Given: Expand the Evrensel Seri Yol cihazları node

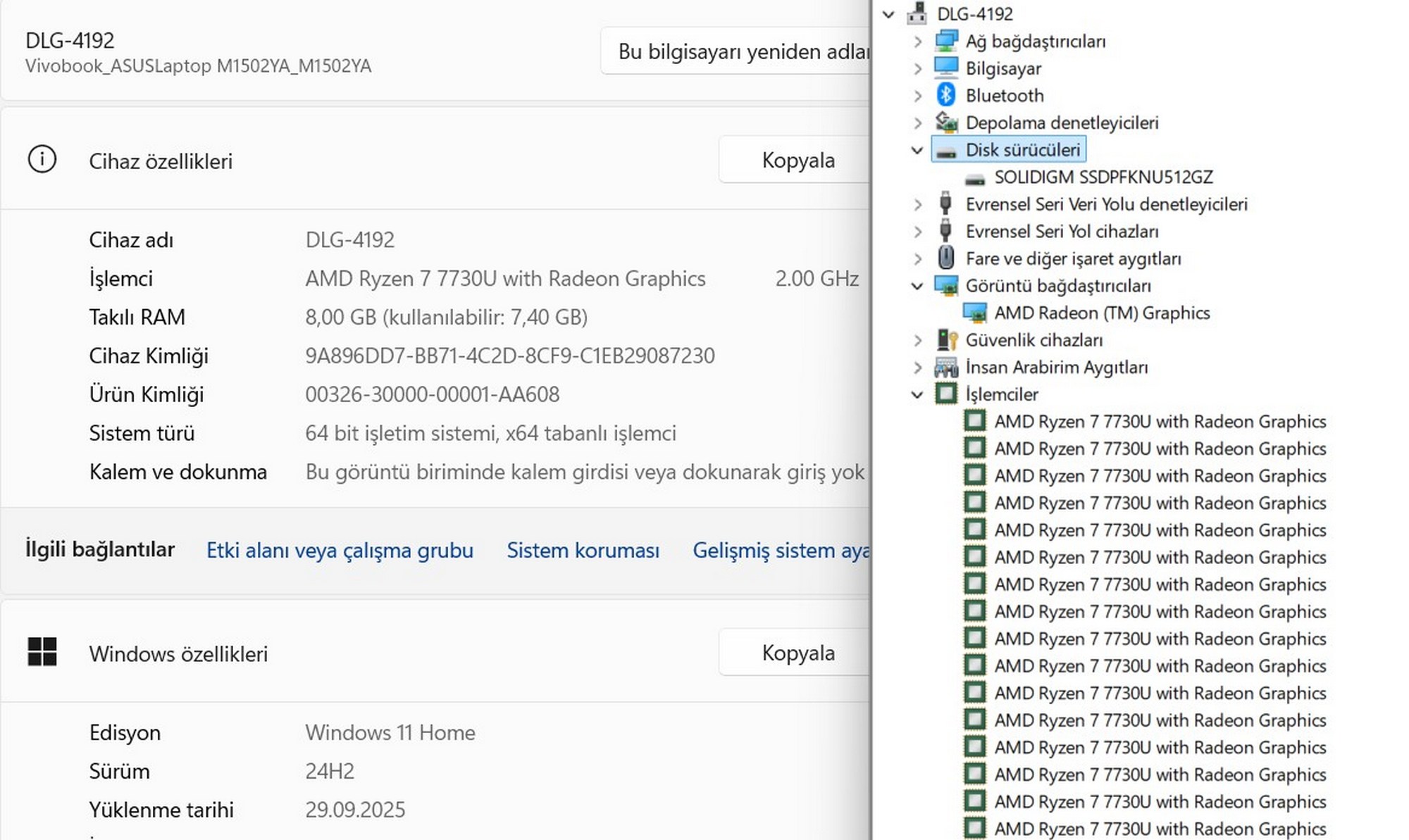Looking at the screenshot, I should [x=917, y=232].
